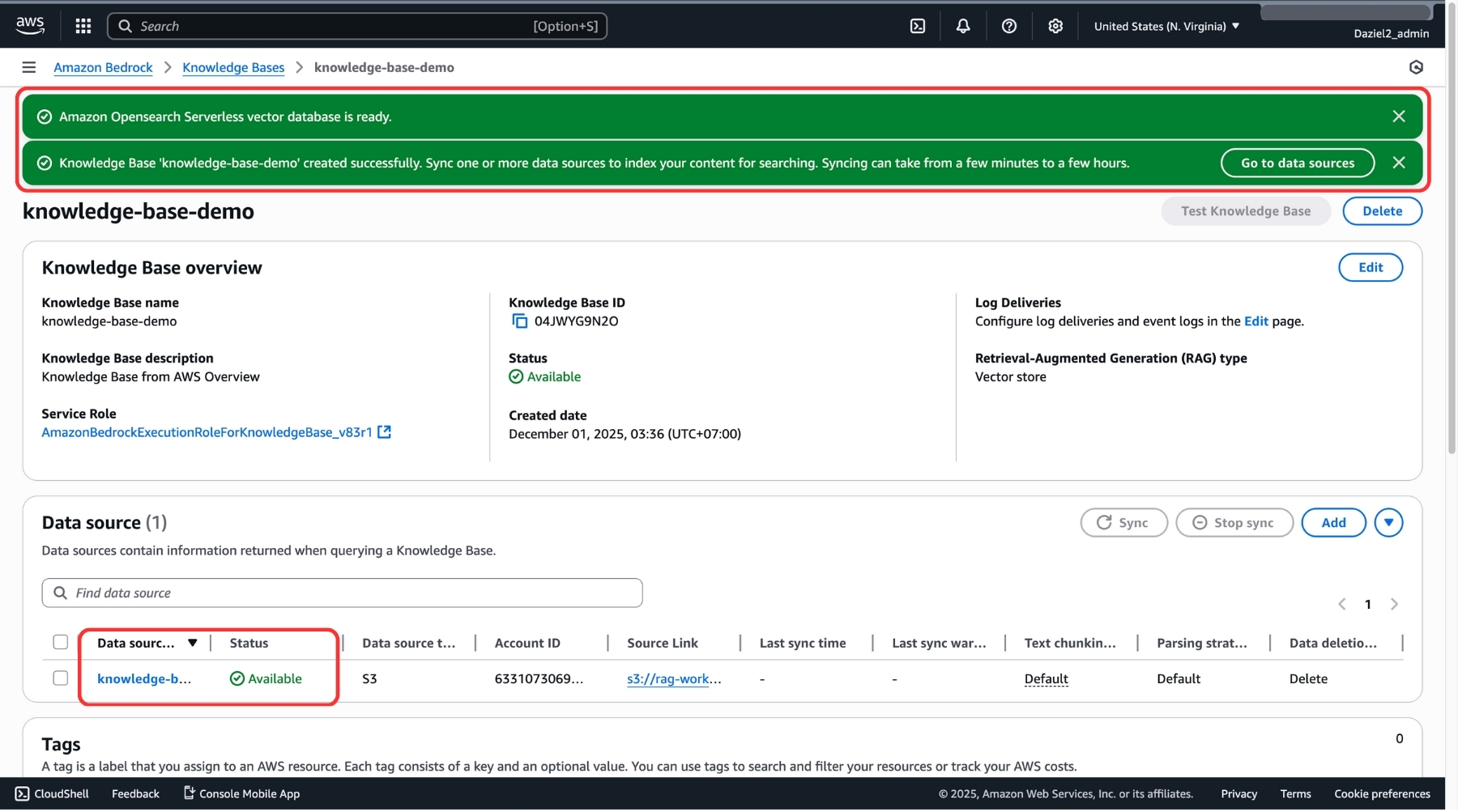Open the notifications bell
Image resolution: width=1458 pixels, height=812 pixels.
pos(963,26)
